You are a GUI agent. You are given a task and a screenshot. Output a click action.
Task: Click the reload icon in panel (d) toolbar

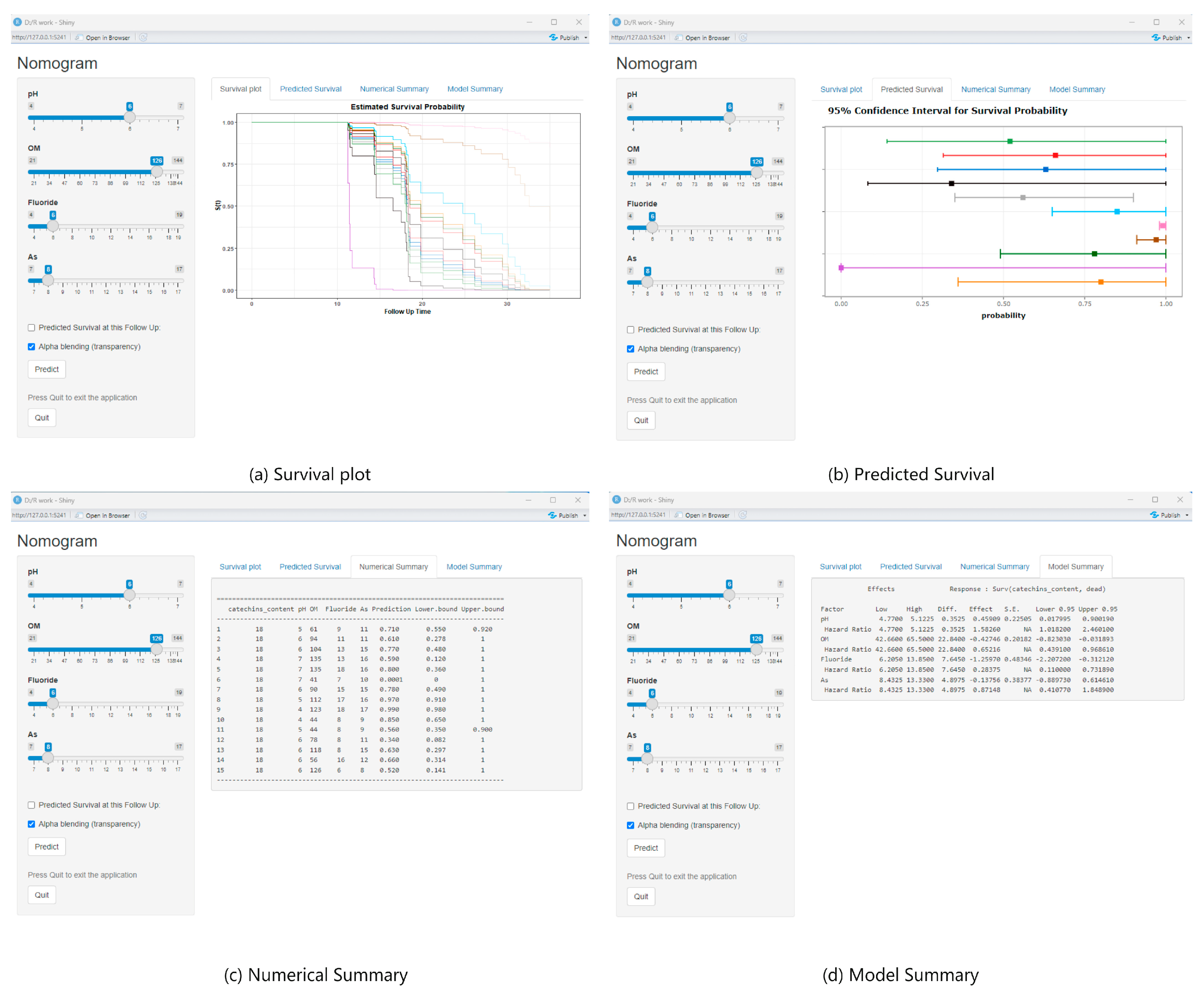pyautogui.click(x=742, y=515)
